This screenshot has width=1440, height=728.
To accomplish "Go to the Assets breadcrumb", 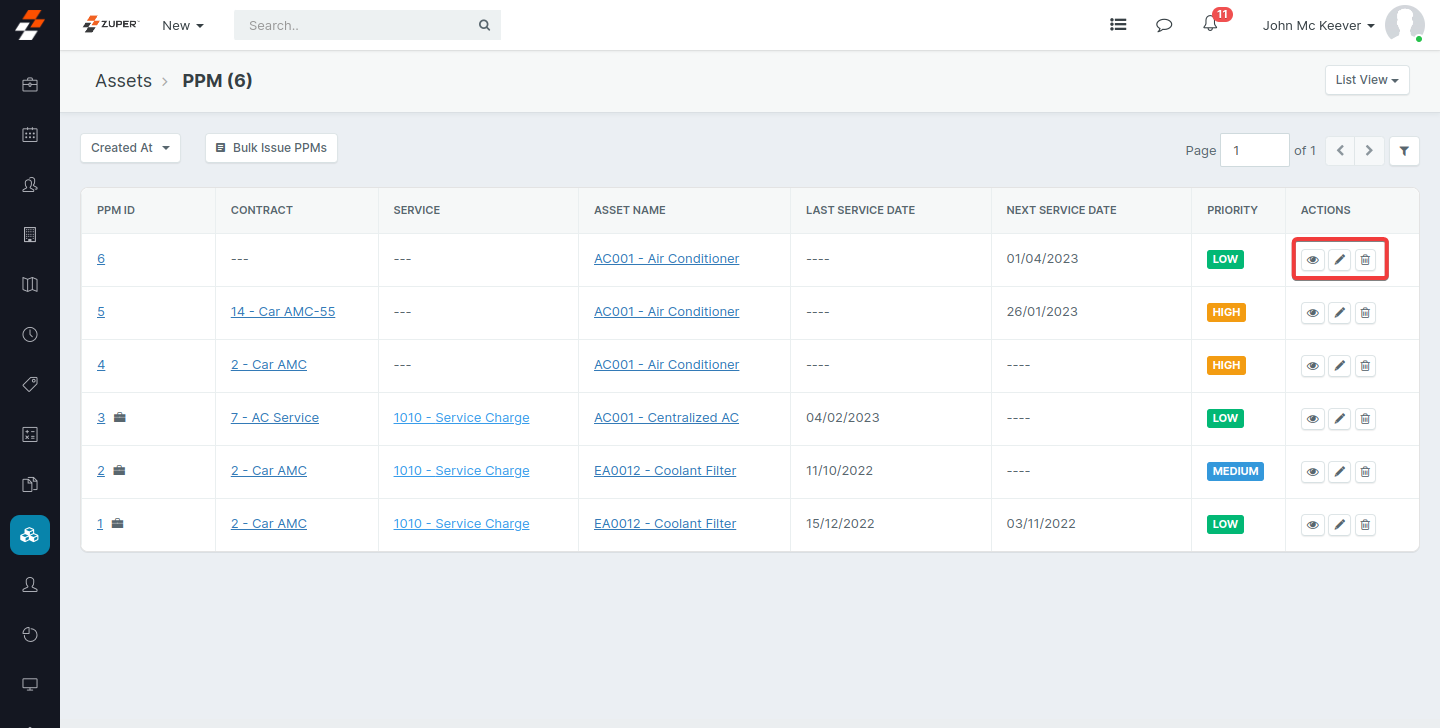I will (x=123, y=81).
